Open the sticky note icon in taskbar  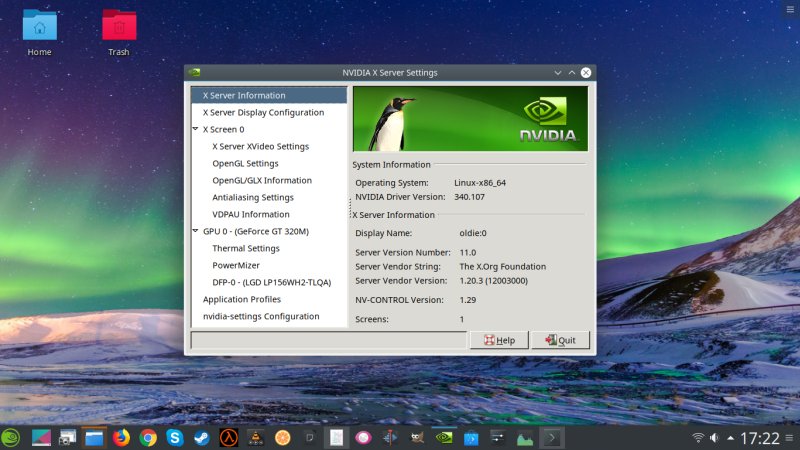pos(309,438)
